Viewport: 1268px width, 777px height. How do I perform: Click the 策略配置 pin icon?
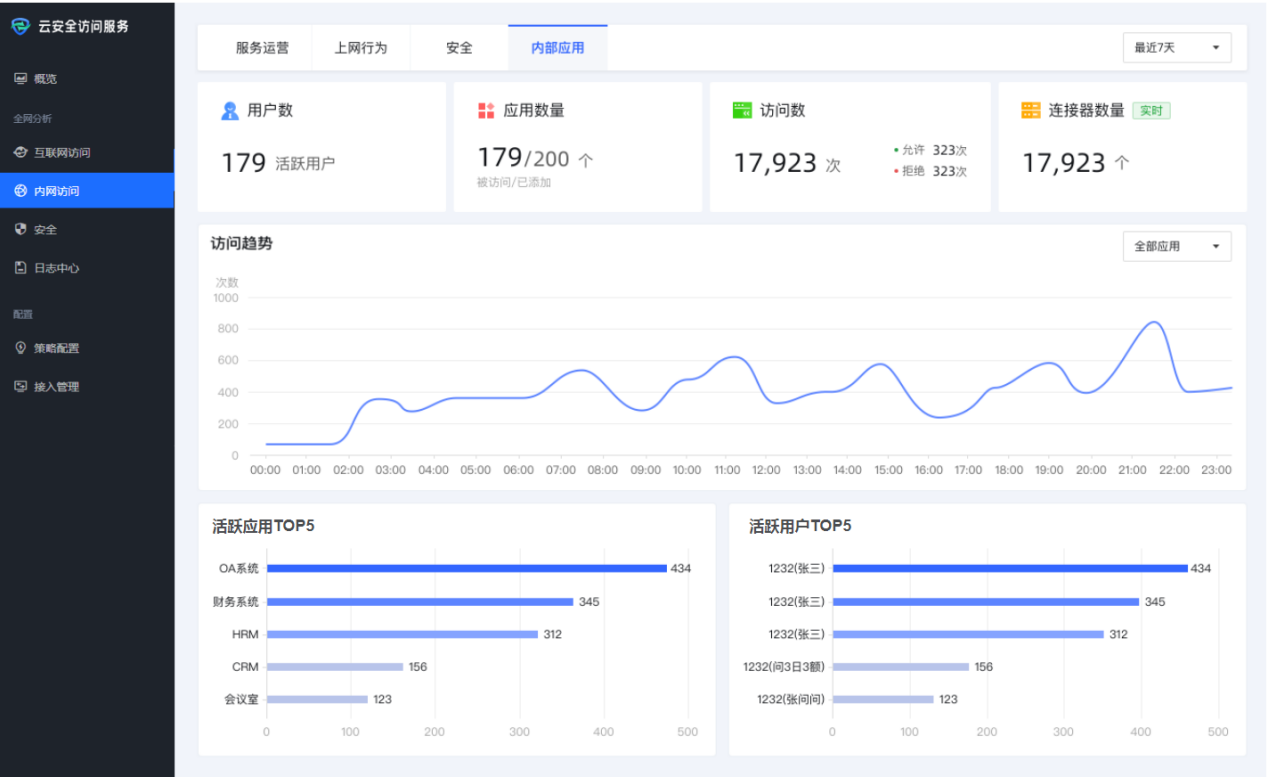point(20,348)
